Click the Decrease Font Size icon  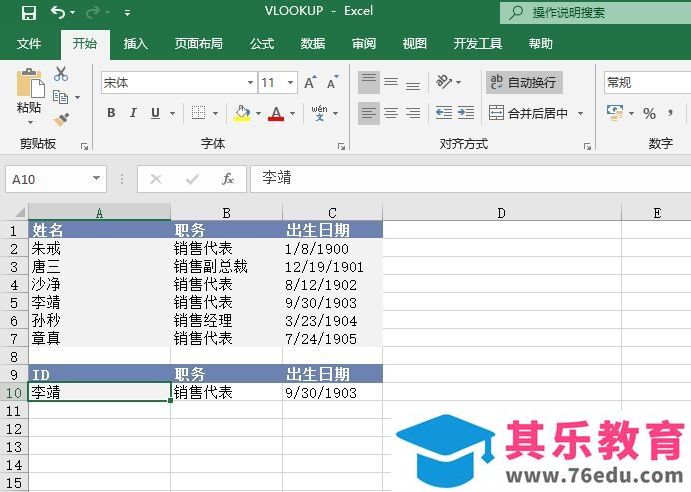(x=333, y=82)
